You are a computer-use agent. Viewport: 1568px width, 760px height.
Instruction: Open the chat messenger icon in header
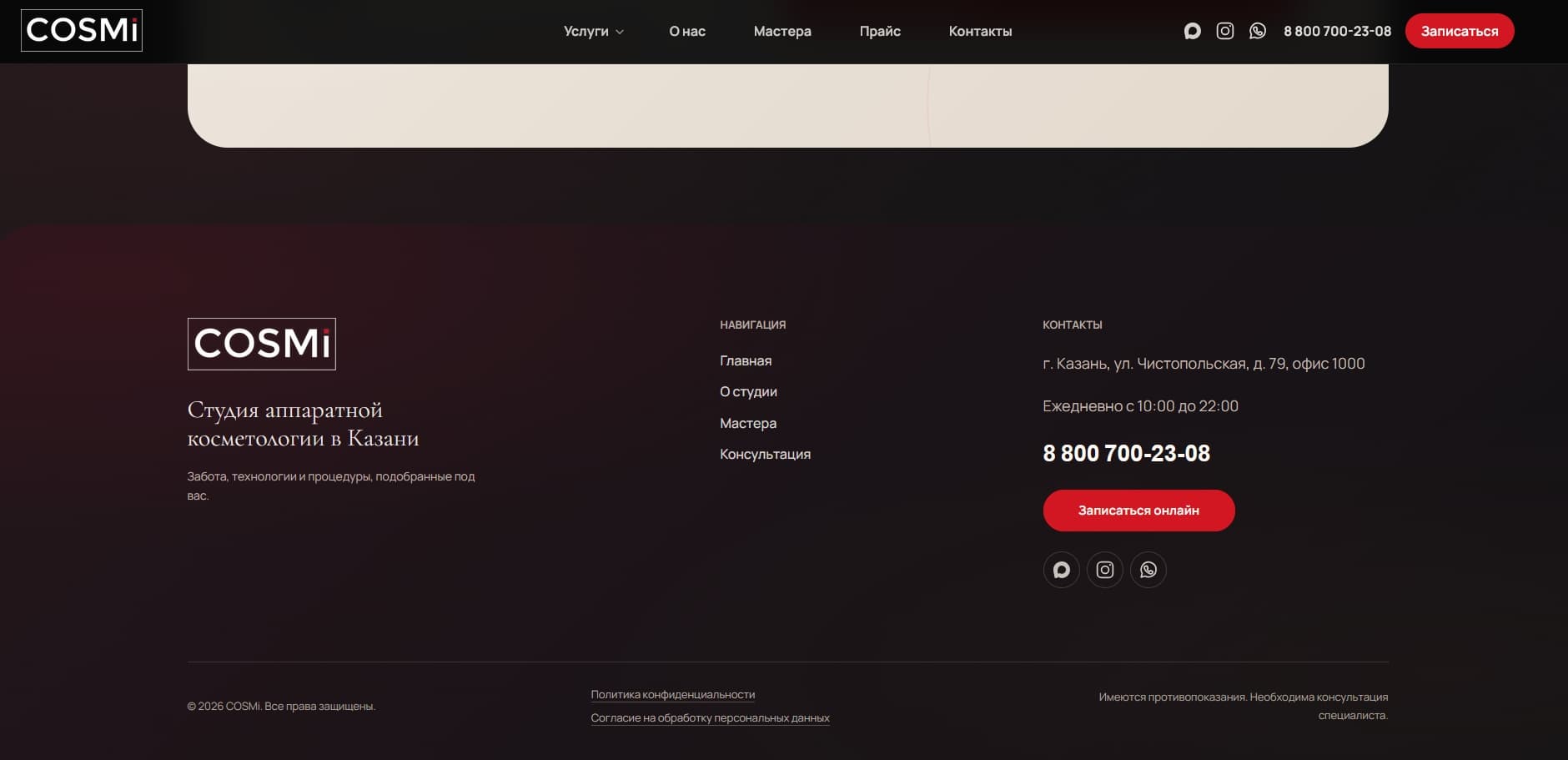coord(1192,32)
